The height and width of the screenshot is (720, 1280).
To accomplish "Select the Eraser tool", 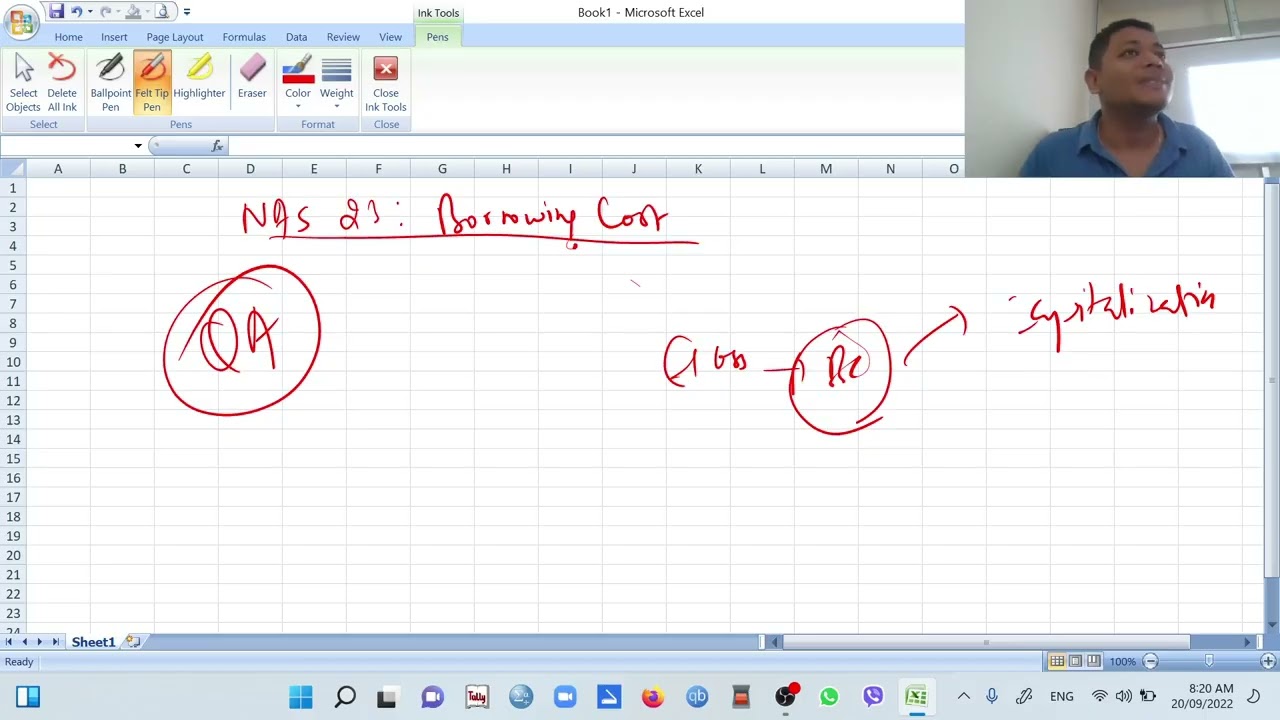I will coord(252,83).
